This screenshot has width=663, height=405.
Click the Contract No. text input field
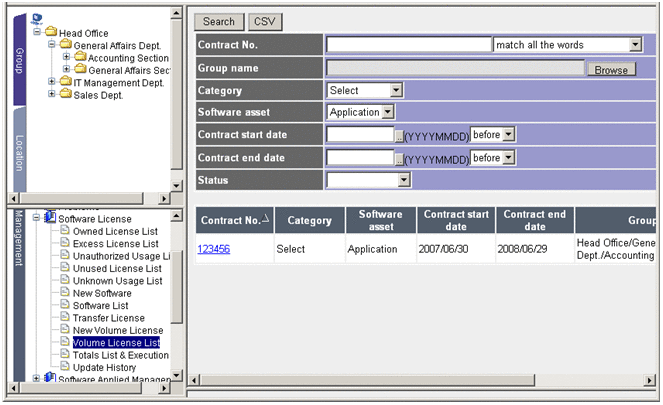[x=409, y=45]
